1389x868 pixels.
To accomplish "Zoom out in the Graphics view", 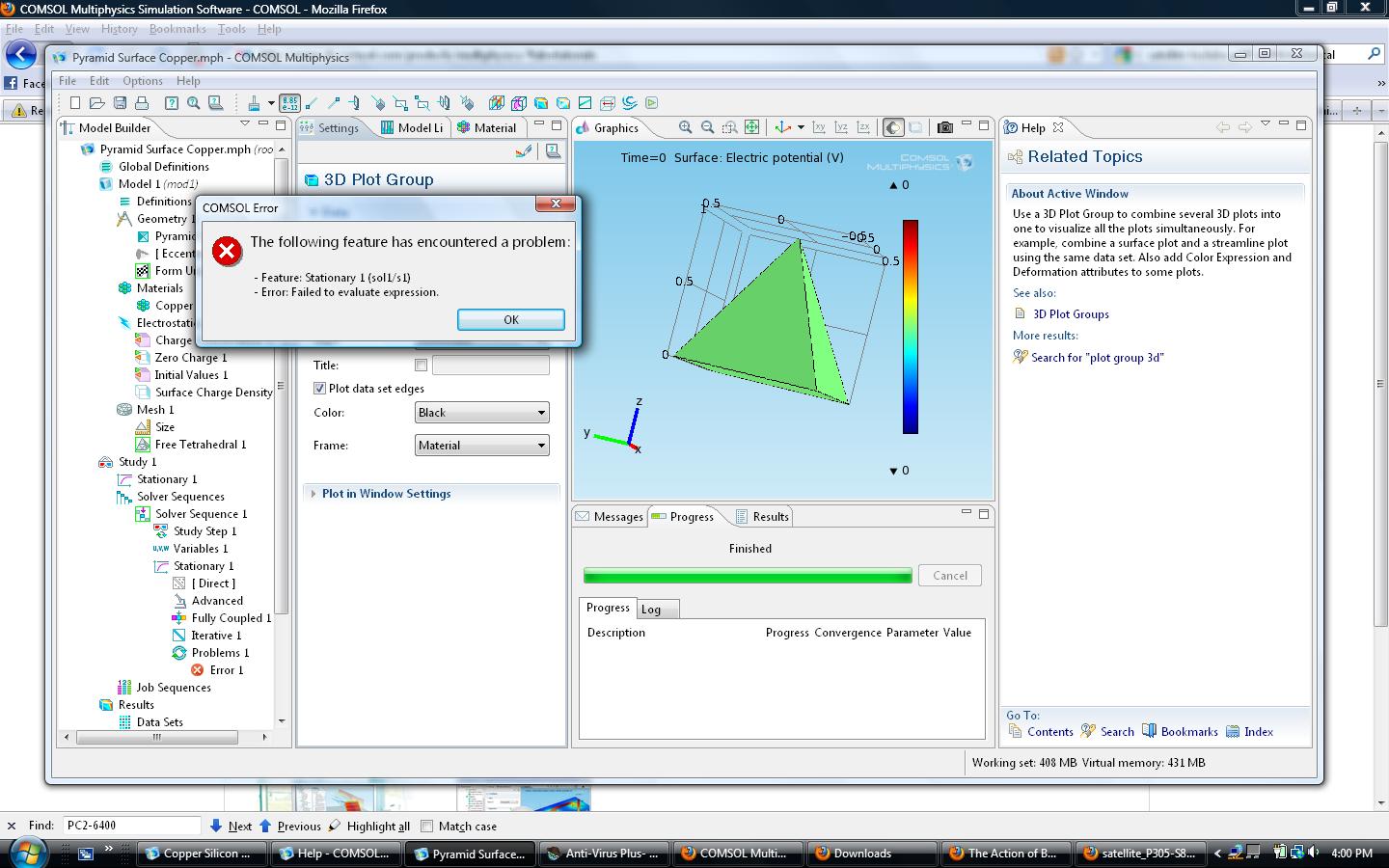I will point(707,127).
